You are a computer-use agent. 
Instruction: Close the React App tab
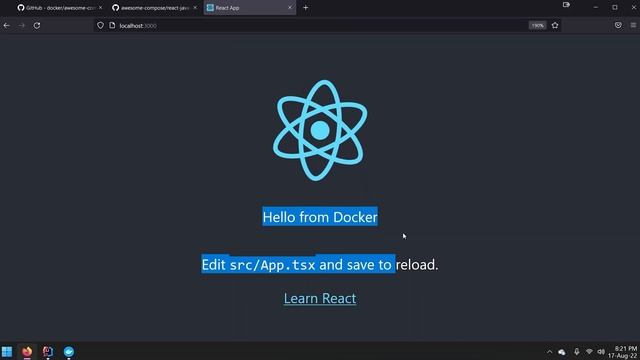[290, 8]
